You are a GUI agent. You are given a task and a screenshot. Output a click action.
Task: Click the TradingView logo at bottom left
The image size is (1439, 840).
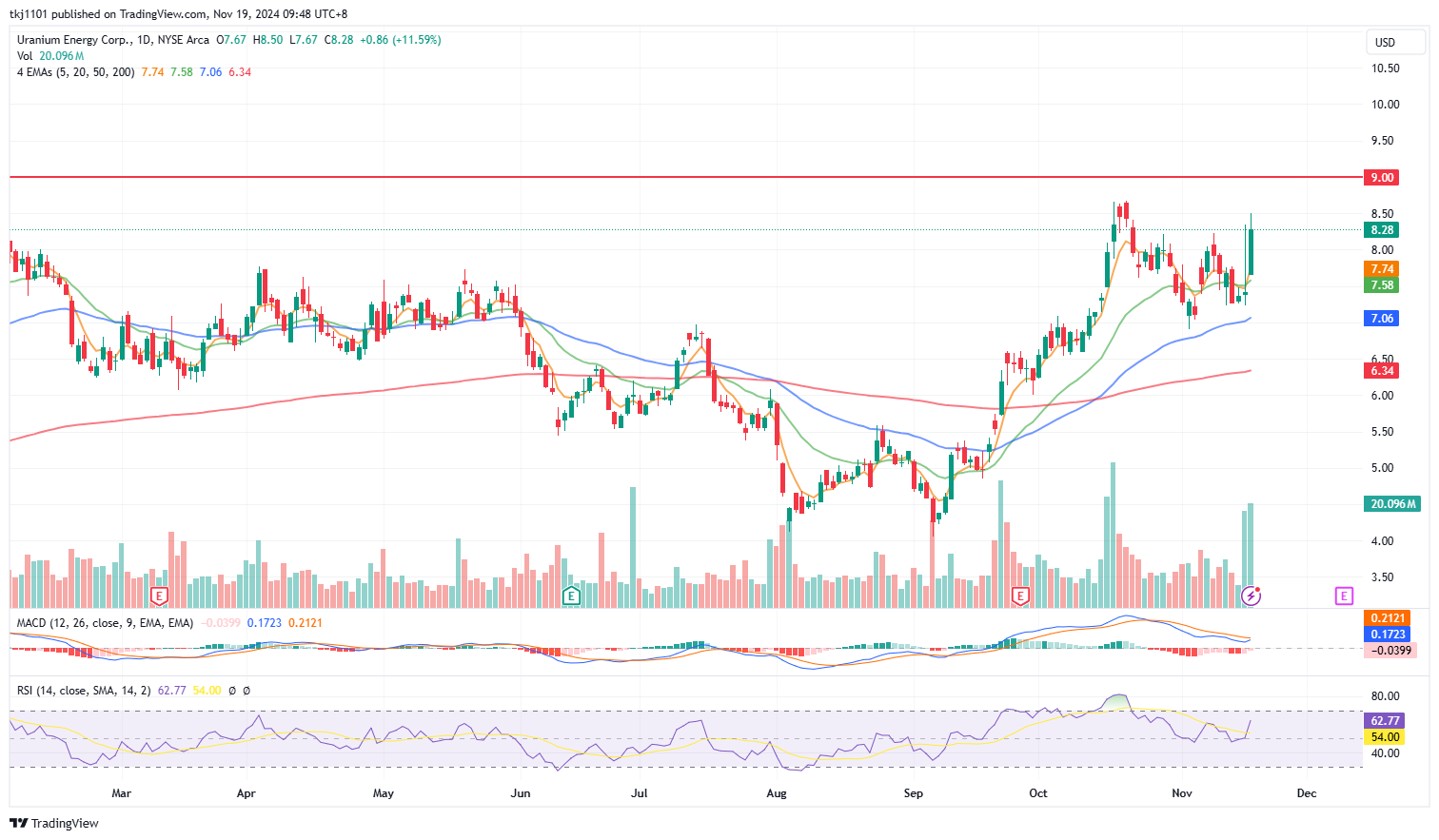[x=54, y=823]
